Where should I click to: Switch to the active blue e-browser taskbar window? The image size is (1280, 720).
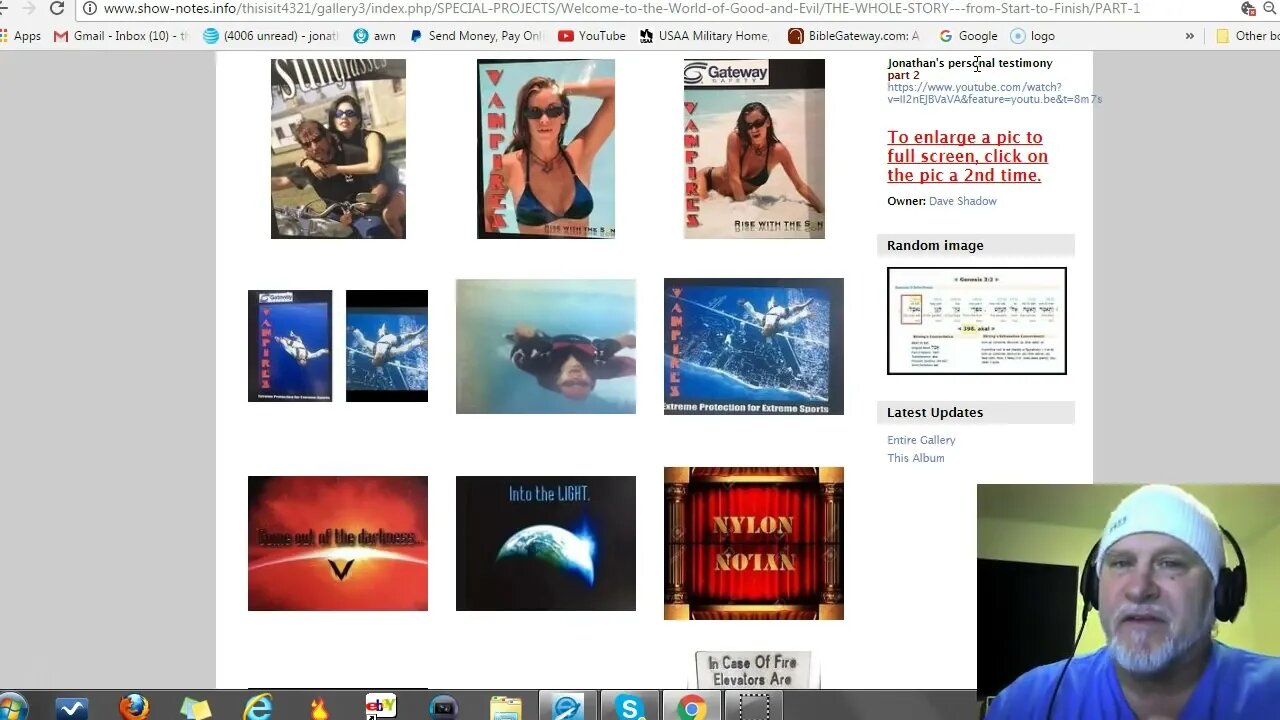[567, 708]
